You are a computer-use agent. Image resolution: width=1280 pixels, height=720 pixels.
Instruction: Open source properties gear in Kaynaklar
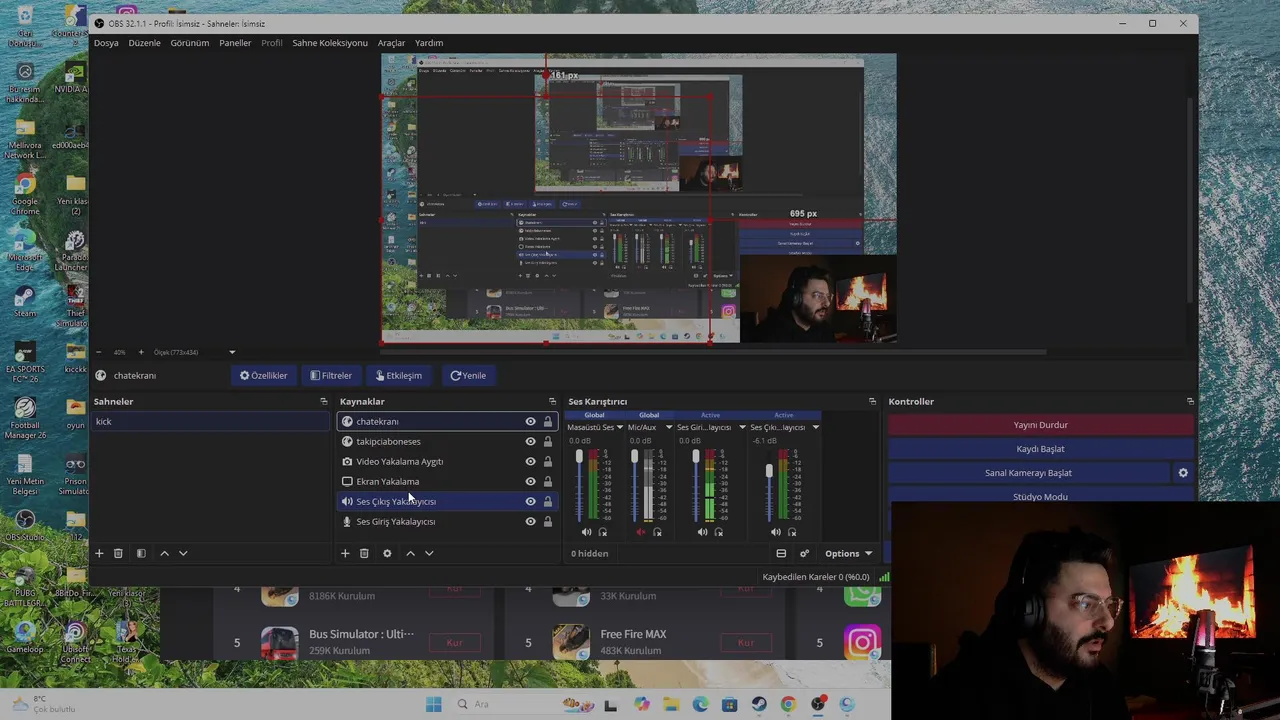pos(387,553)
